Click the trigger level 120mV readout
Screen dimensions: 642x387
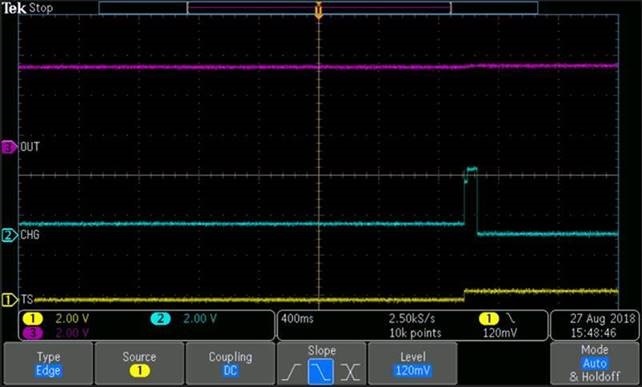pos(500,333)
